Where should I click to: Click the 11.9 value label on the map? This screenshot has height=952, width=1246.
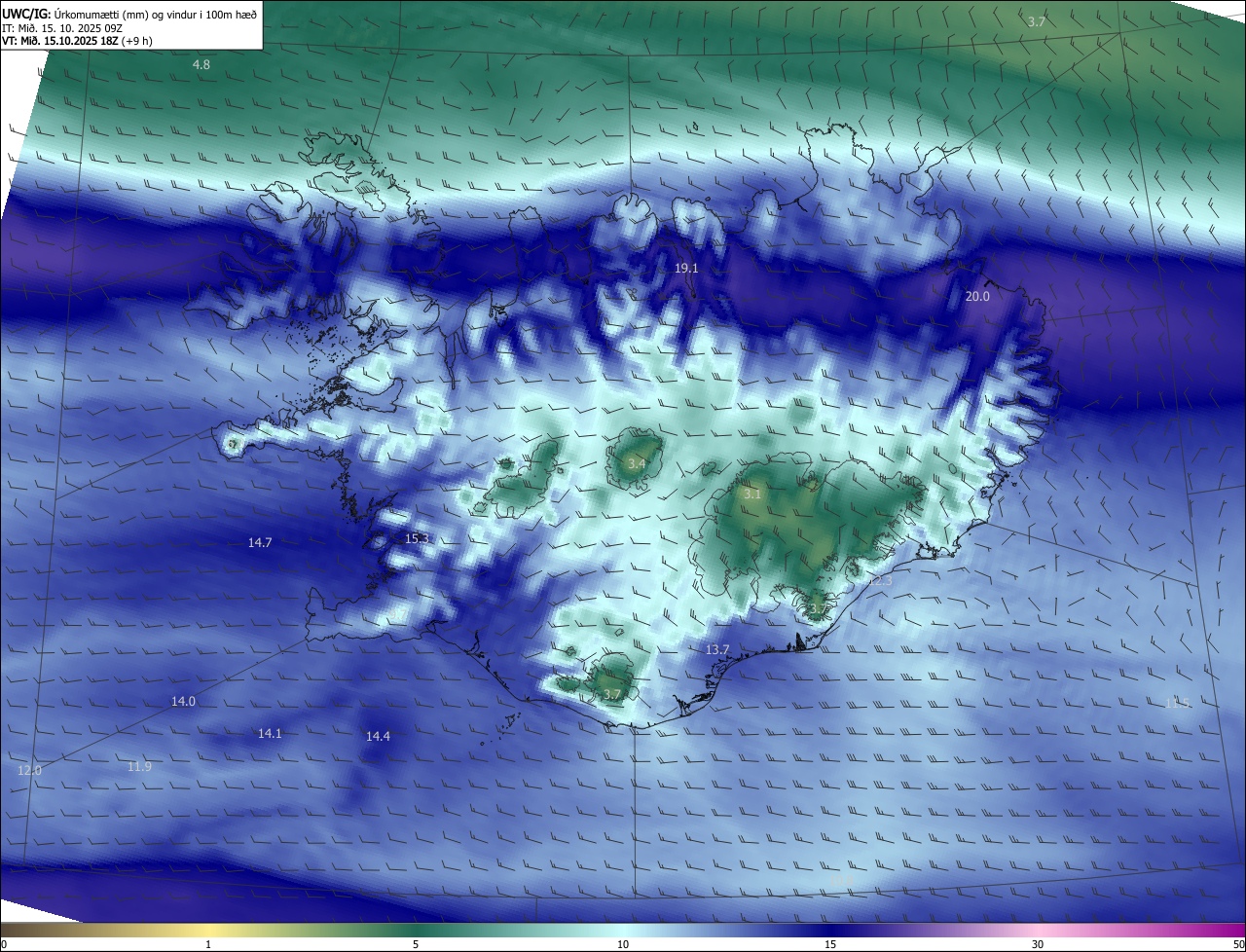tap(139, 767)
